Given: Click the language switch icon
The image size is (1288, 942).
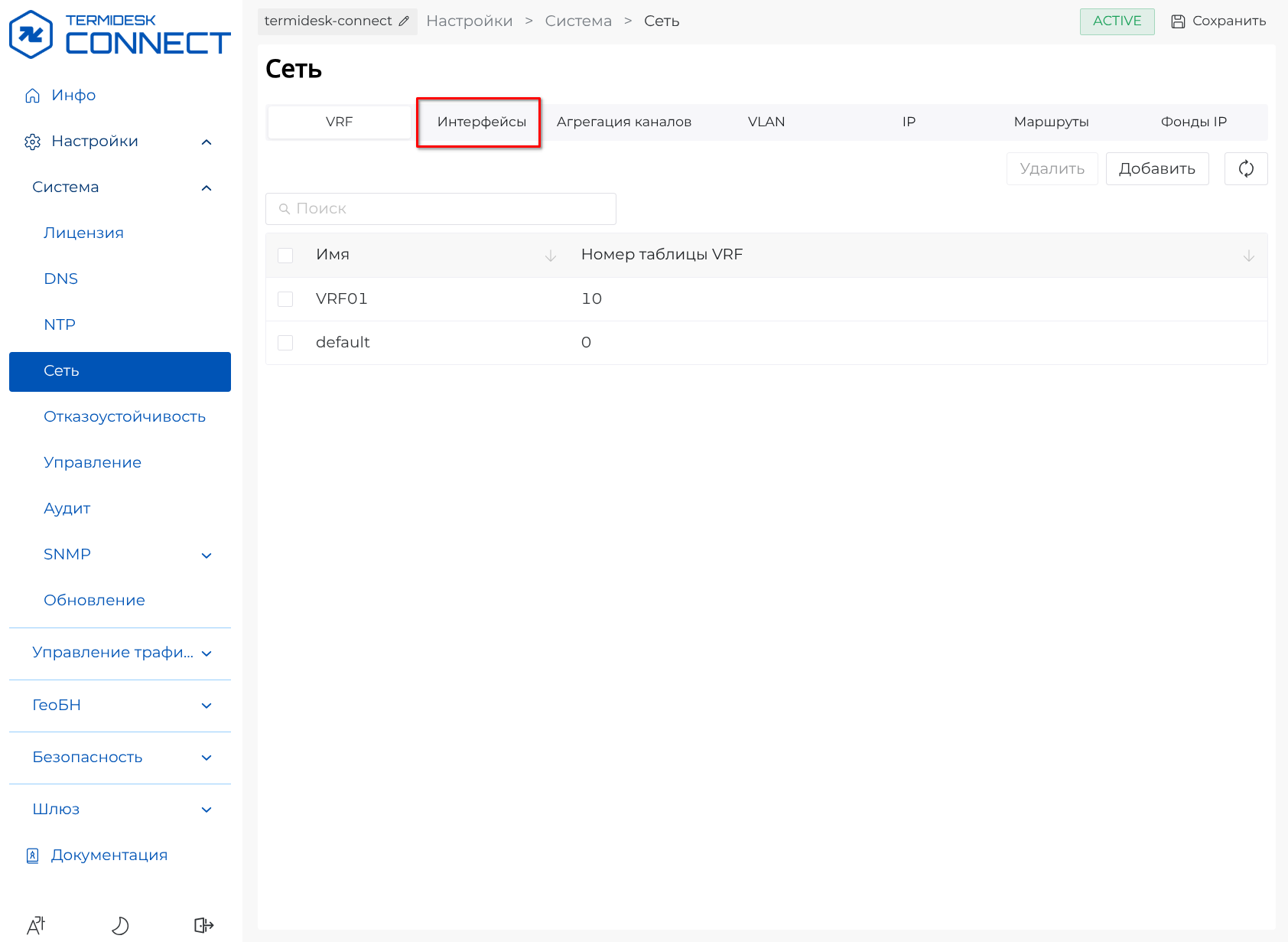Looking at the screenshot, I should tap(36, 925).
